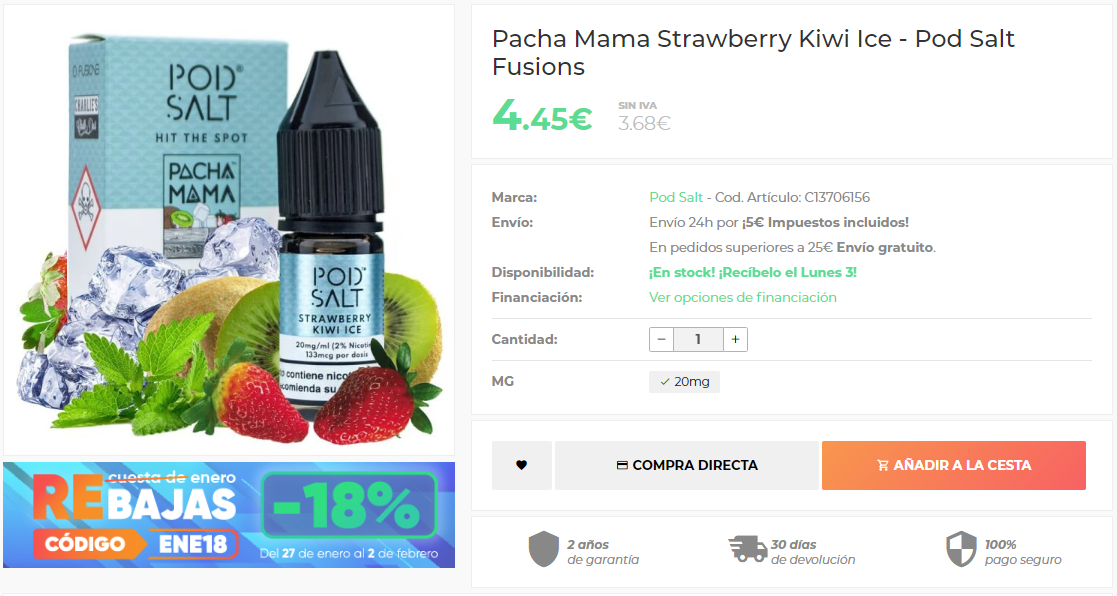Open the product image of Pod Salt bottle
This screenshot has width=1117, height=596.
point(229,230)
